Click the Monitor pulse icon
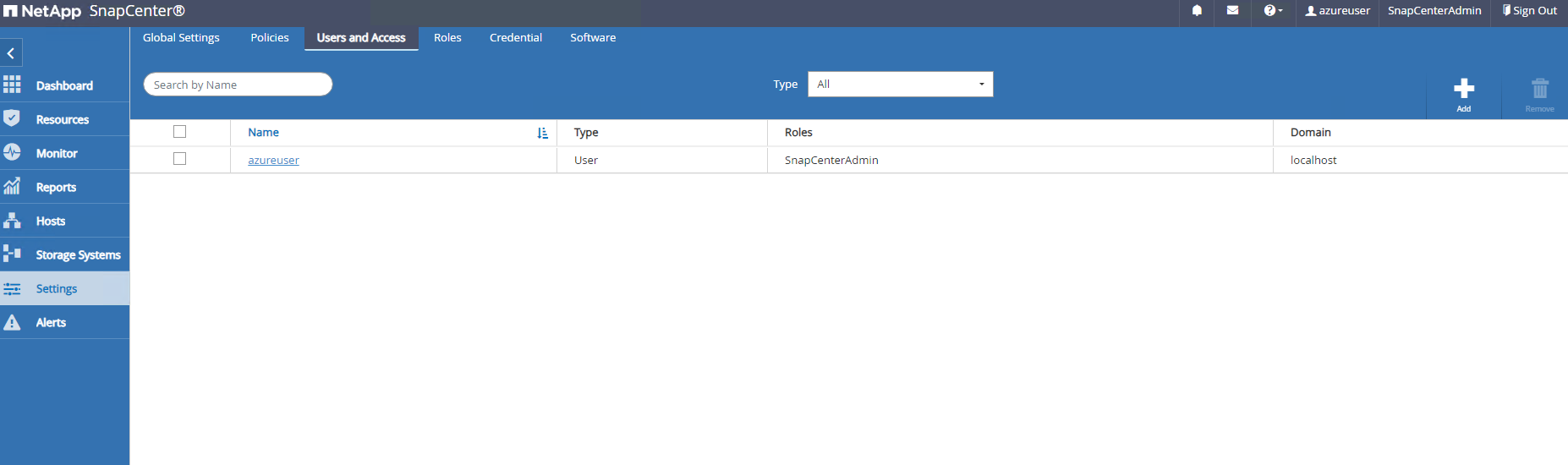The width and height of the screenshot is (1568, 465). 12,152
